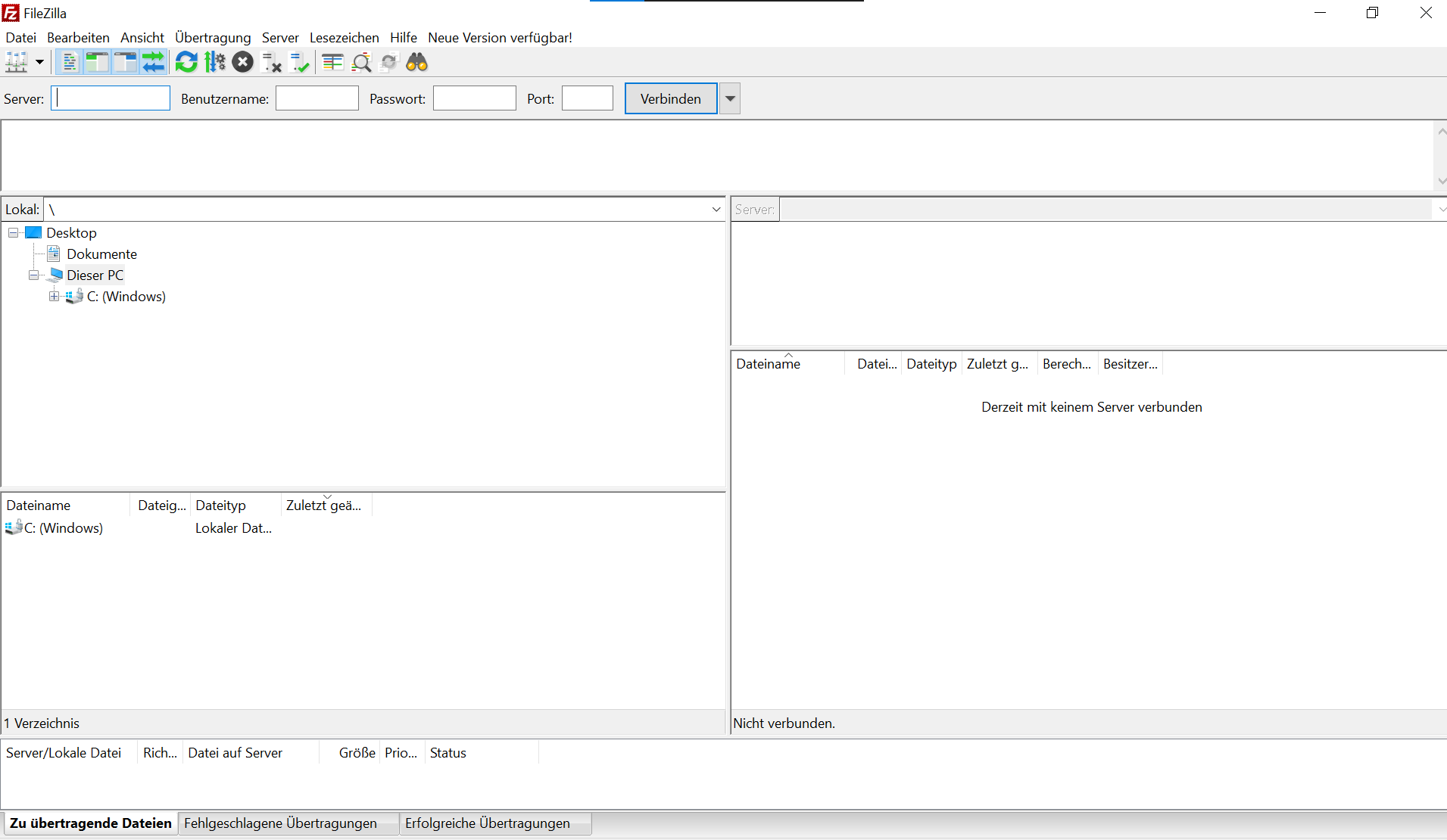Sort remote list by Berechtigungen column
Image resolution: width=1447 pixels, height=840 pixels.
1067,364
